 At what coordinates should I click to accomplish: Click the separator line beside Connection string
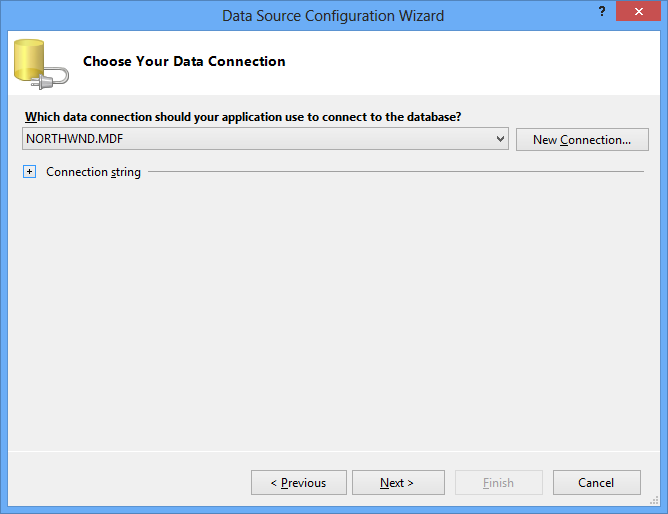pyautogui.click(x=400, y=172)
